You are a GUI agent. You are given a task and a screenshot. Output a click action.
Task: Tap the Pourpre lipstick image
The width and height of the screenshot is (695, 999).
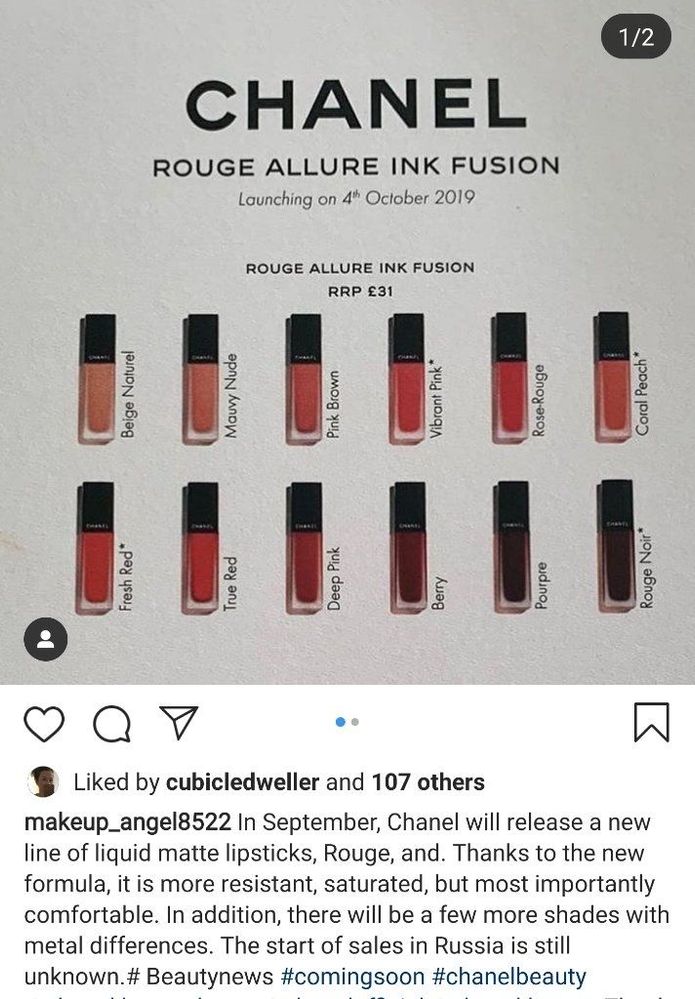pos(511,547)
